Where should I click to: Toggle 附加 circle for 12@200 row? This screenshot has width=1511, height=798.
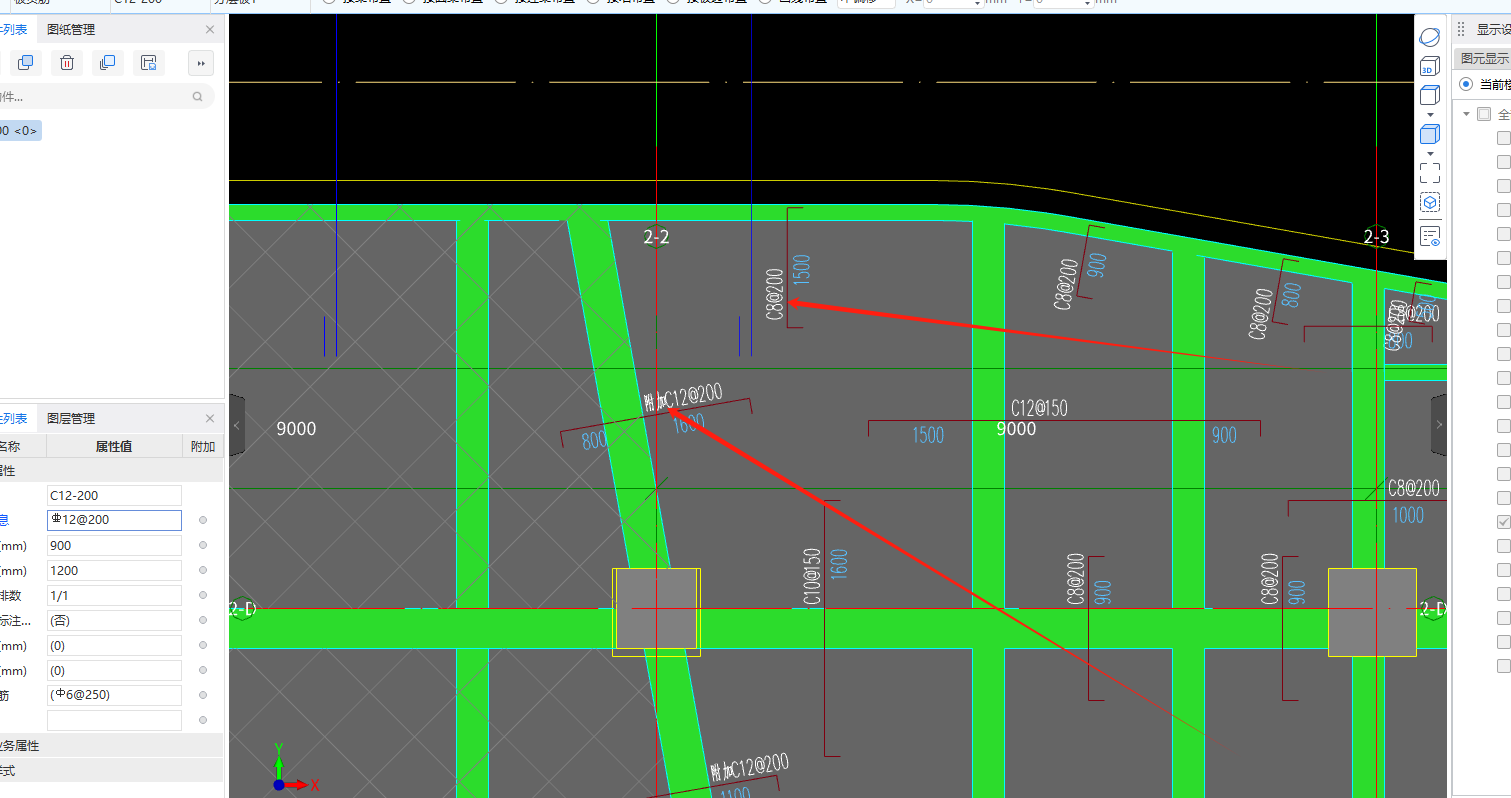(x=203, y=520)
